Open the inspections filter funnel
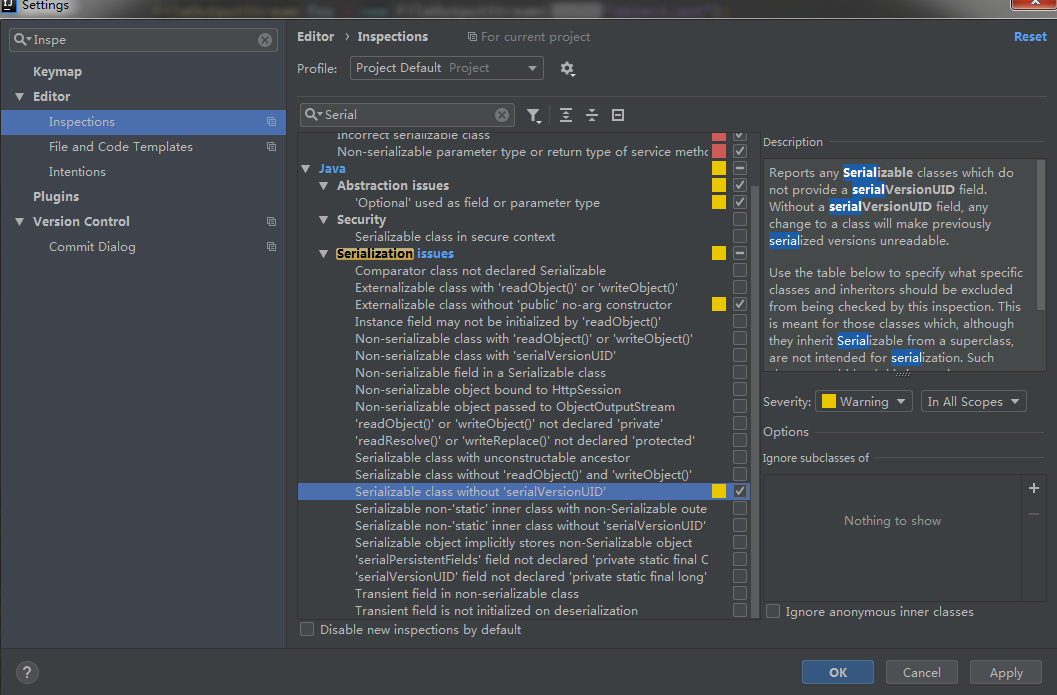 pos(534,115)
